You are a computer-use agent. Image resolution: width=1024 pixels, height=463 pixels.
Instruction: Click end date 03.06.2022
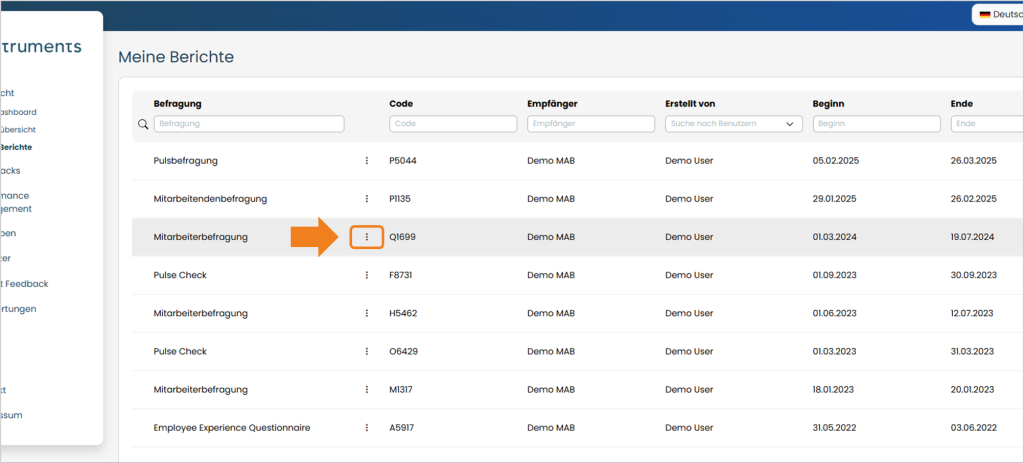pyautogui.click(x=974, y=428)
